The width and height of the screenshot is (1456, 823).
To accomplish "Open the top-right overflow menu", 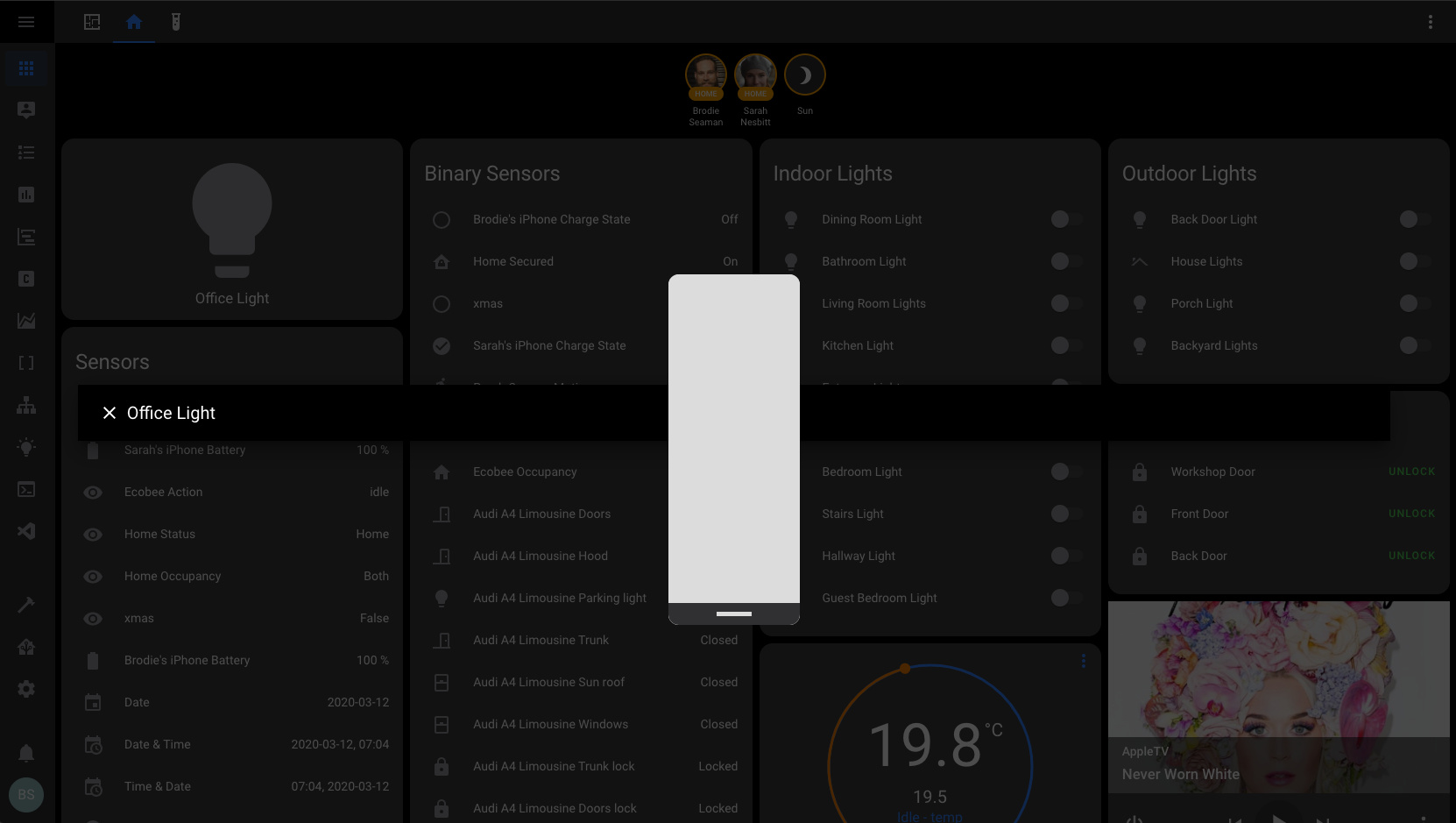I will pos(1431,22).
